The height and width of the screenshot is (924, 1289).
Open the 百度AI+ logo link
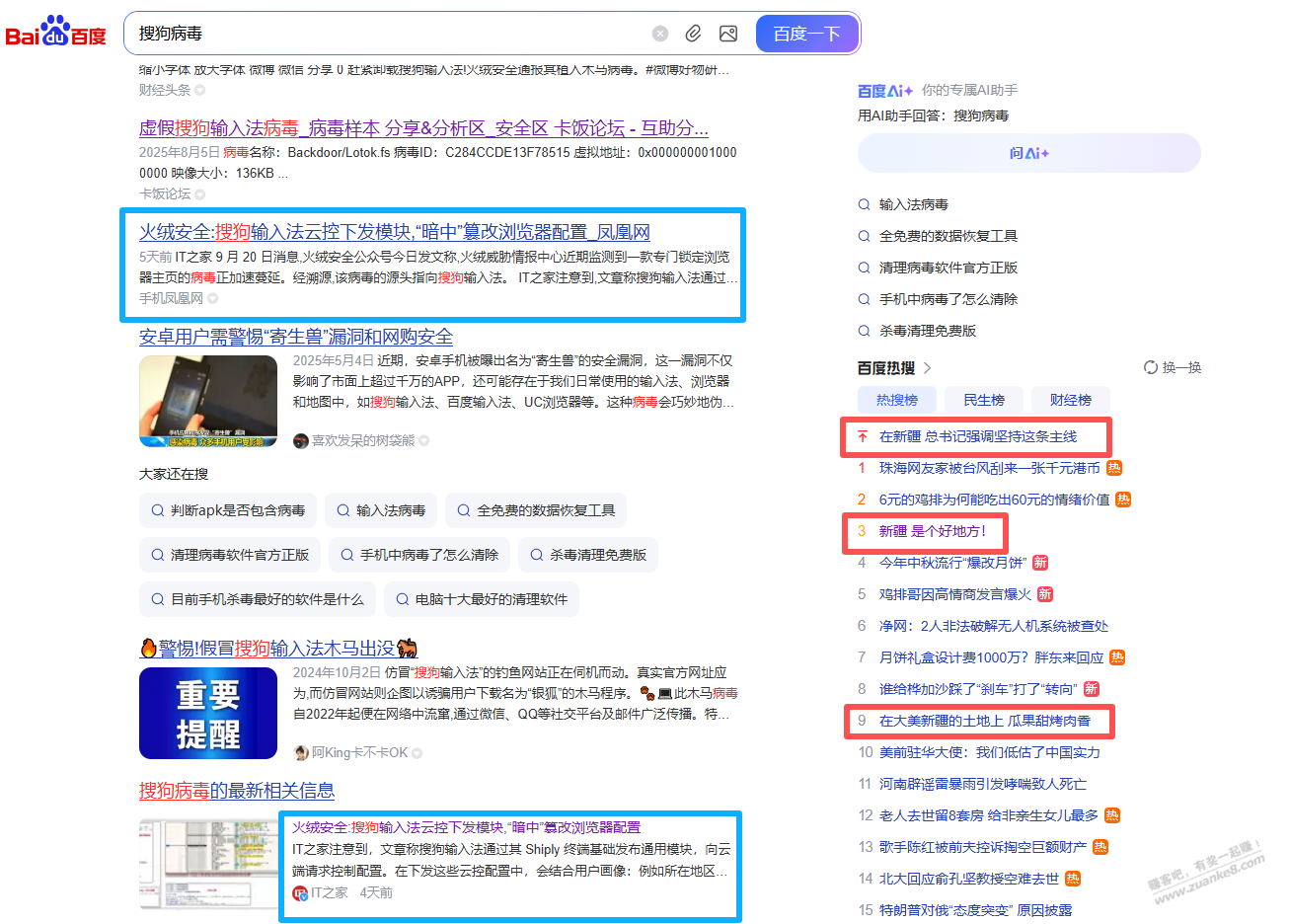(x=885, y=91)
